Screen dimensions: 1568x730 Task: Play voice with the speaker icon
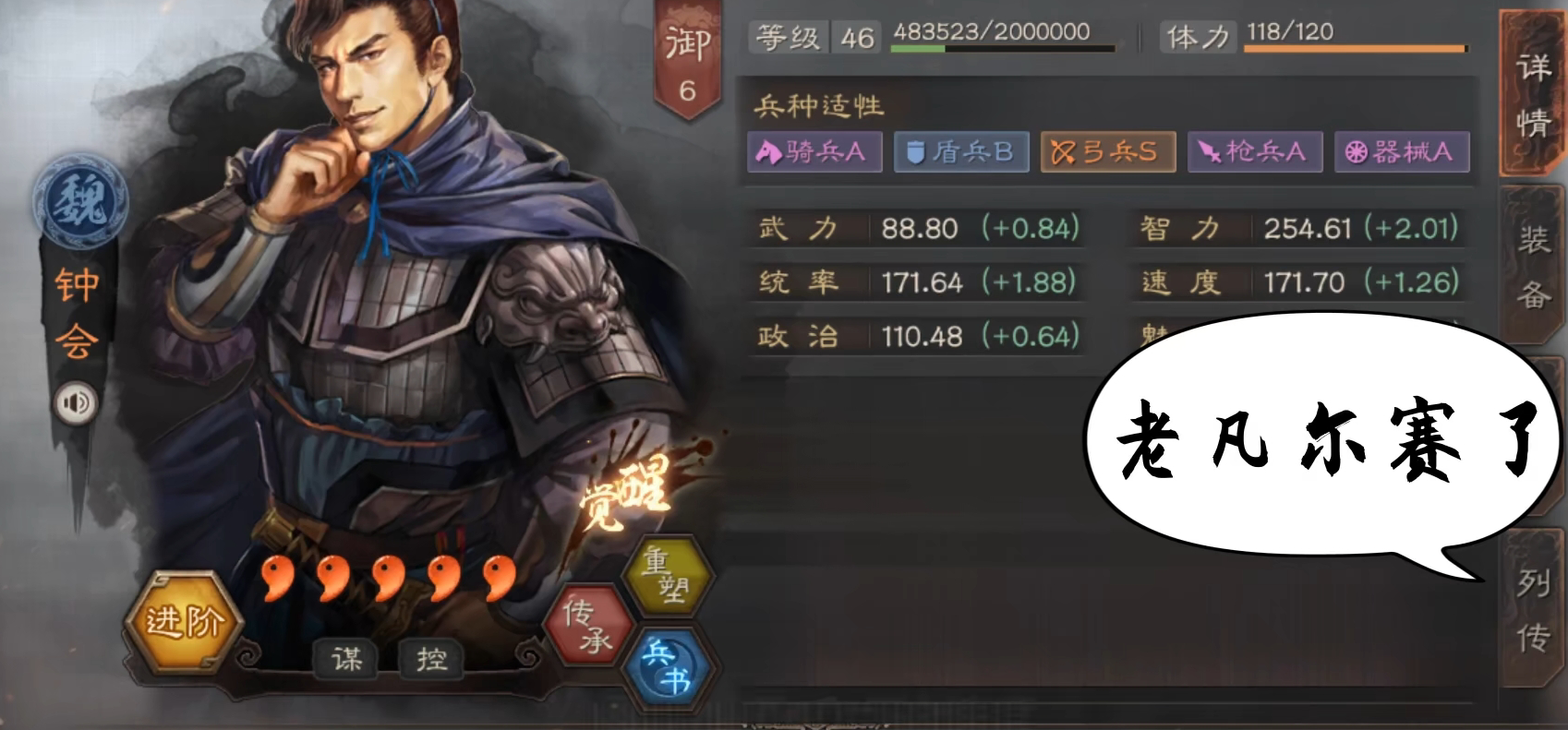point(77,403)
